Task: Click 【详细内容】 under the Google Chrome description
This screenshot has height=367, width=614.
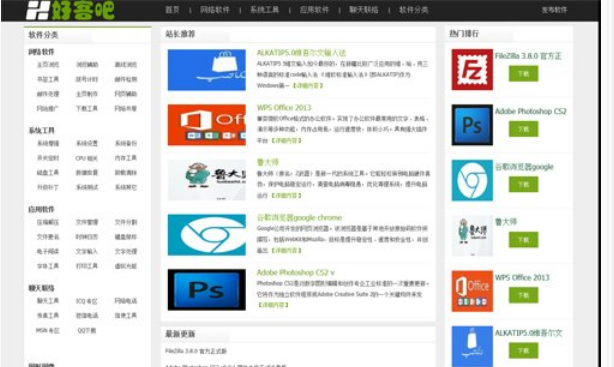Action: (286, 250)
